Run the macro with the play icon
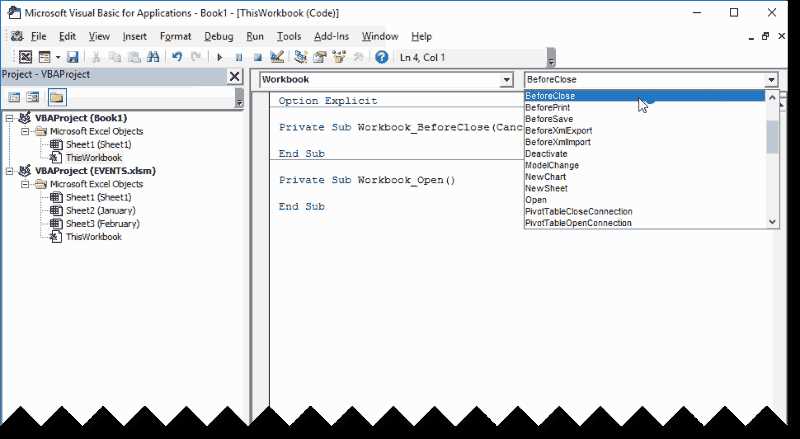800x439 pixels. (220, 57)
